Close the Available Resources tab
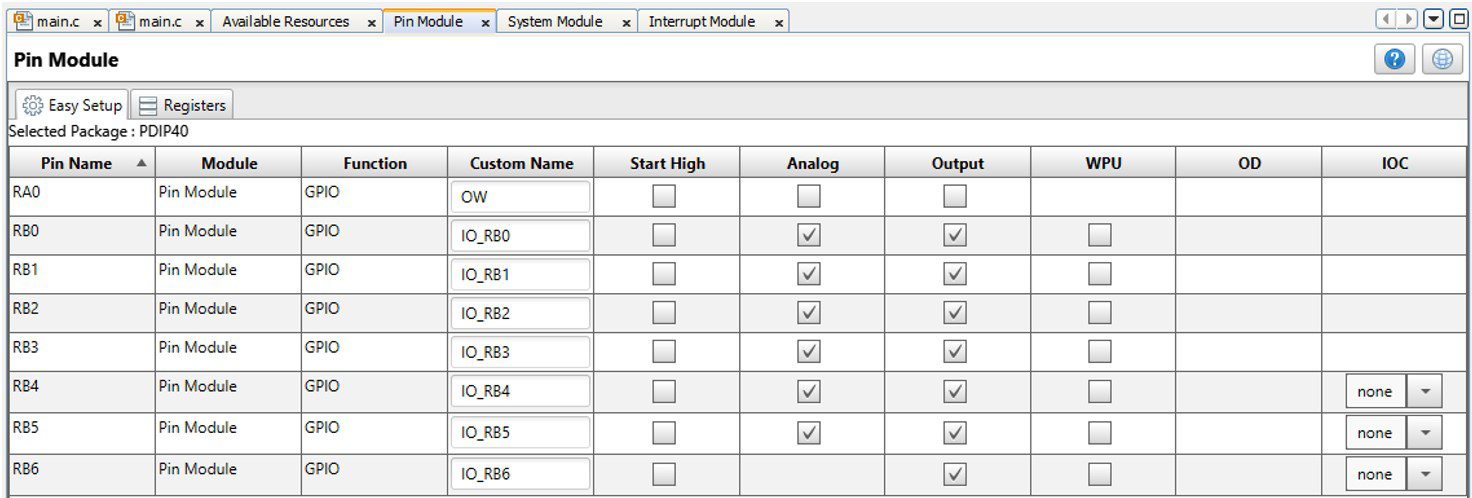The height and width of the screenshot is (498, 1472). [371, 23]
